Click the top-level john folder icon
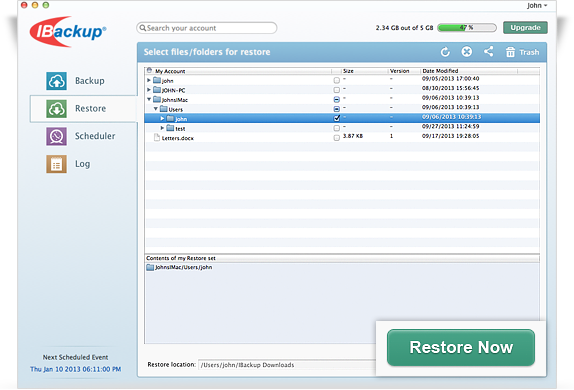Image resolution: width=574 pixels, height=390 pixels. click(x=157, y=80)
